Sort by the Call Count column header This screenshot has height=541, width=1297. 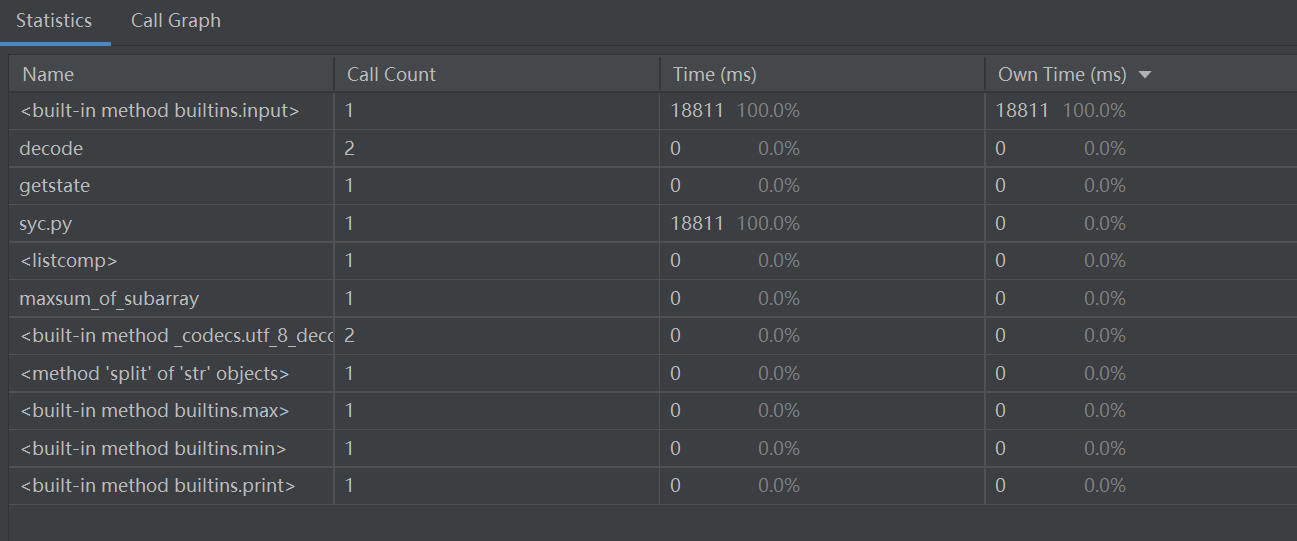point(391,74)
